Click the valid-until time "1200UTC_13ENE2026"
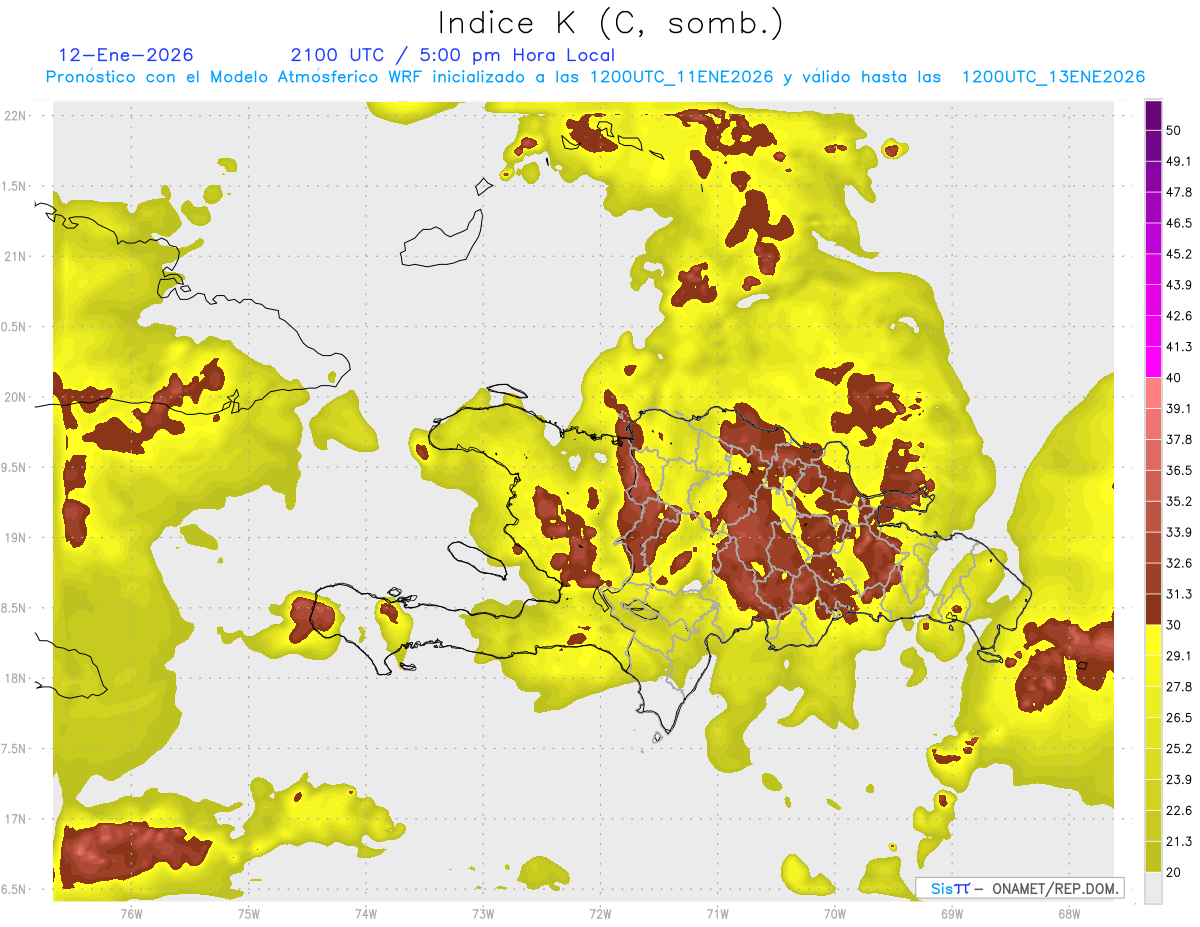 pos(1053,77)
